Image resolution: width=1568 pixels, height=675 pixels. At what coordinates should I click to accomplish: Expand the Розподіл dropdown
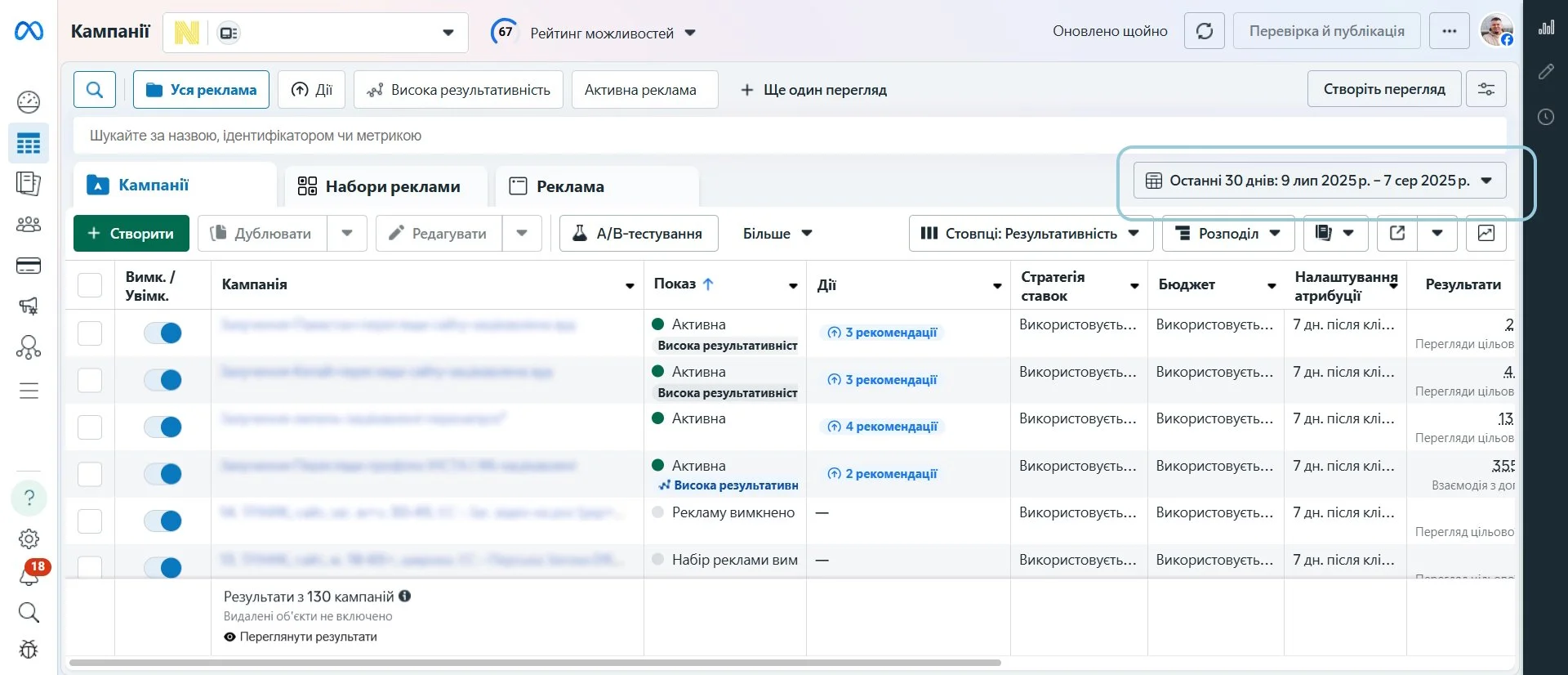click(1228, 234)
